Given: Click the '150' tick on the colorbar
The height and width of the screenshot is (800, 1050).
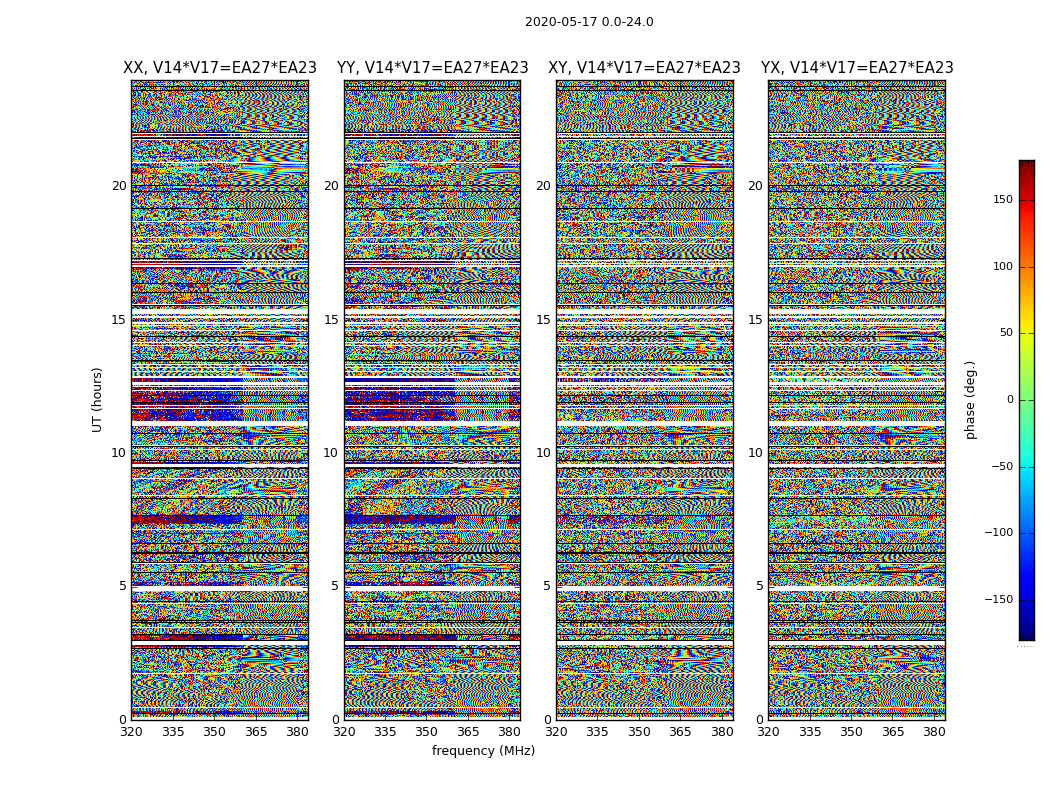Looking at the screenshot, I should [1002, 199].
